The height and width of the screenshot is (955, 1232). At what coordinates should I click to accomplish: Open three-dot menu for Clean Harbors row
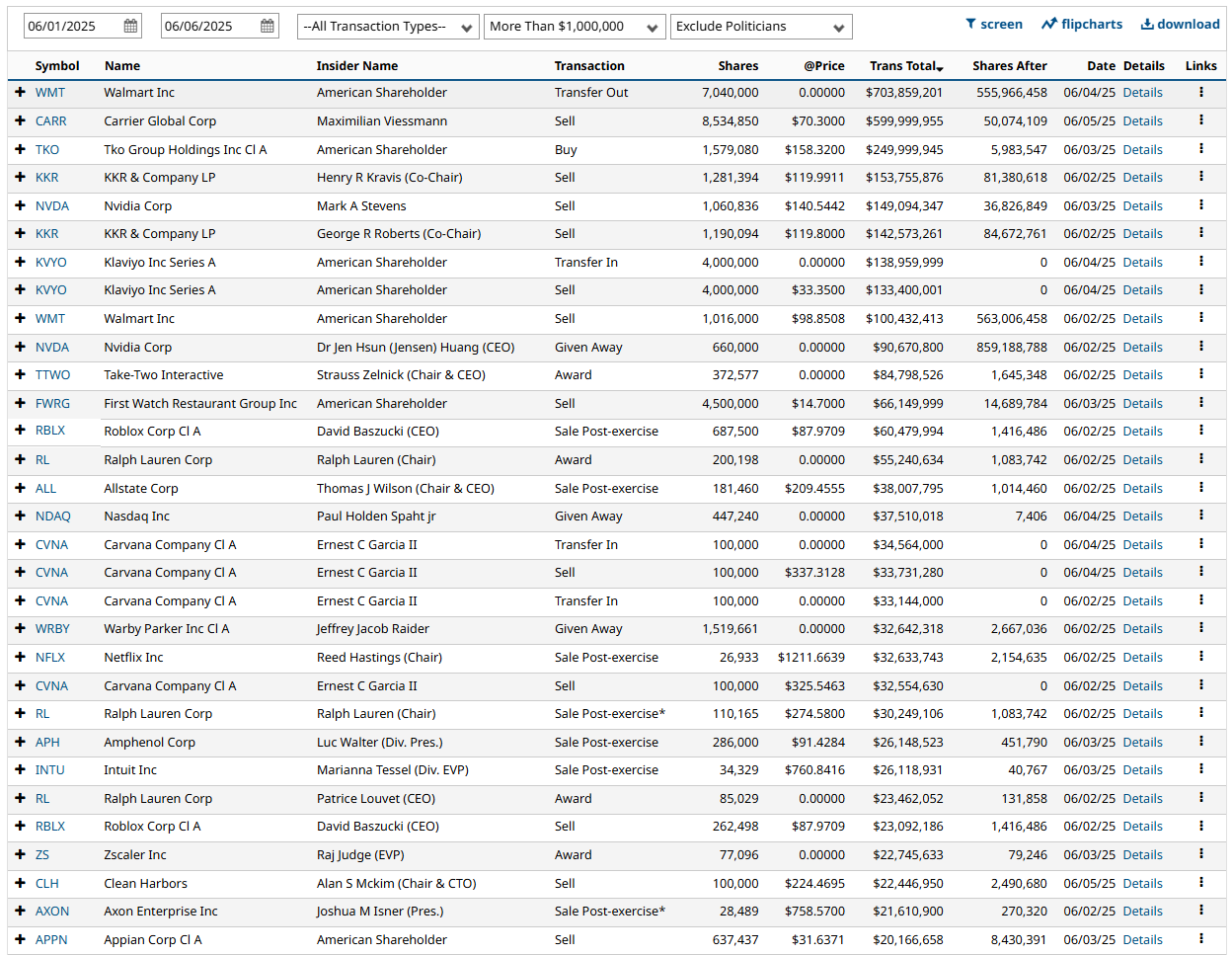point(1201,883)
